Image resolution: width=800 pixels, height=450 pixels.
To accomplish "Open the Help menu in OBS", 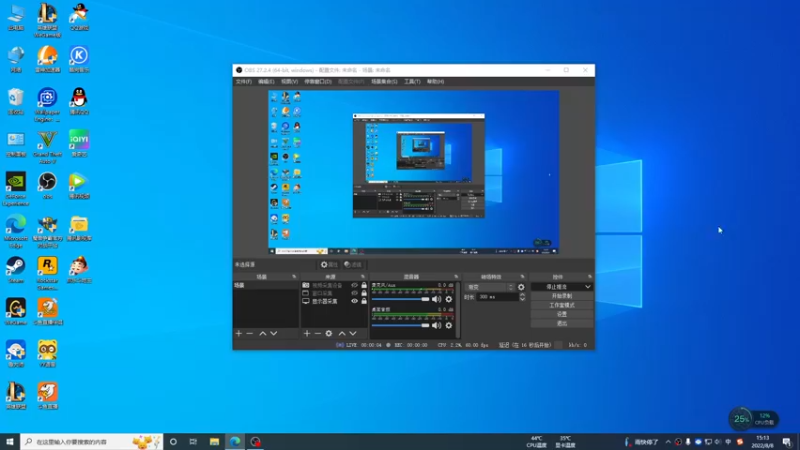I will (x=435, y=82).
